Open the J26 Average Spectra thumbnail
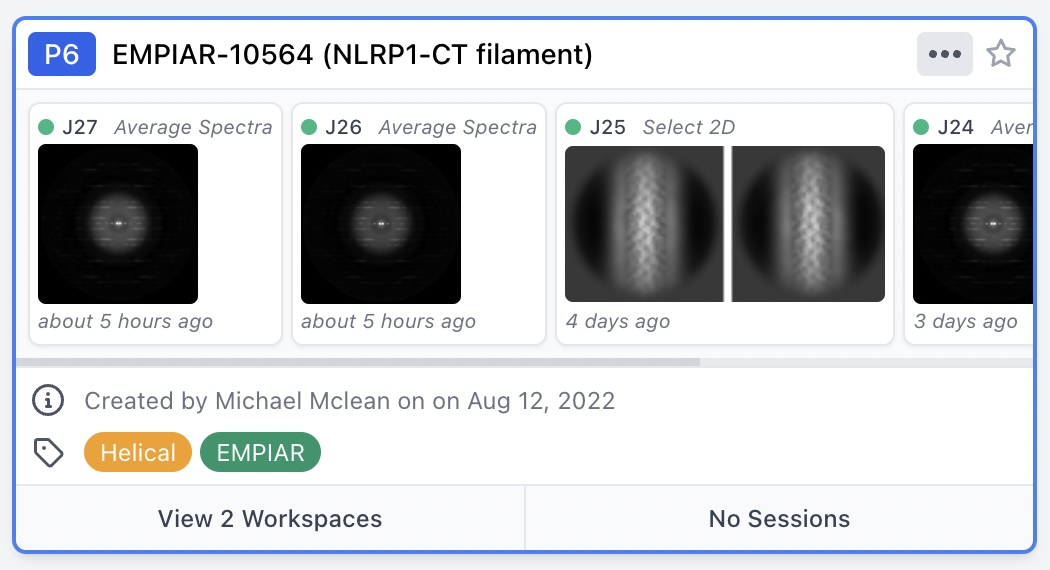 point(381,224)
